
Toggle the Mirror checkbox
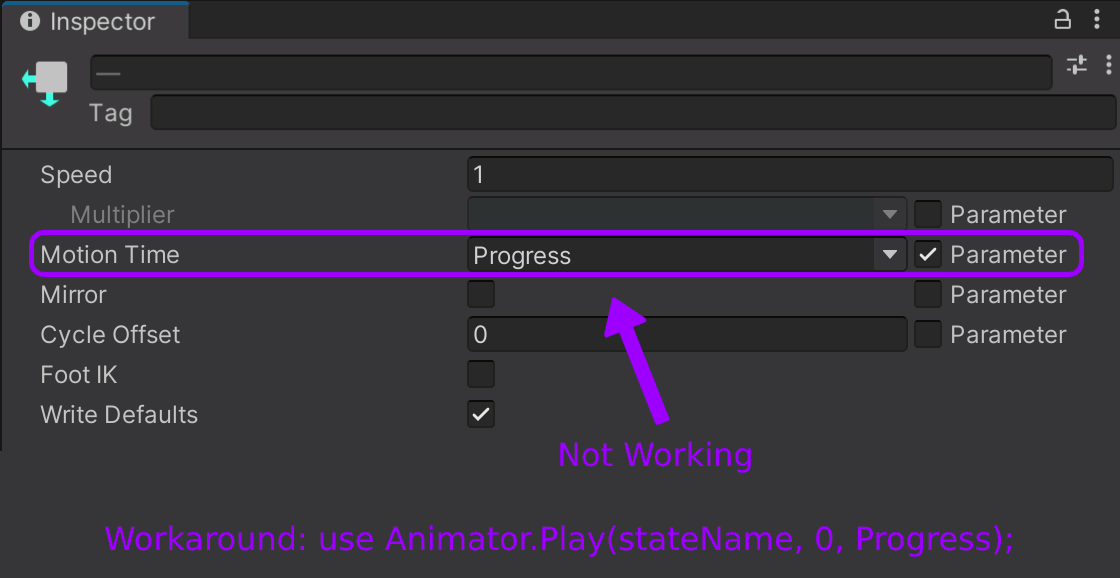coord(481,295)
